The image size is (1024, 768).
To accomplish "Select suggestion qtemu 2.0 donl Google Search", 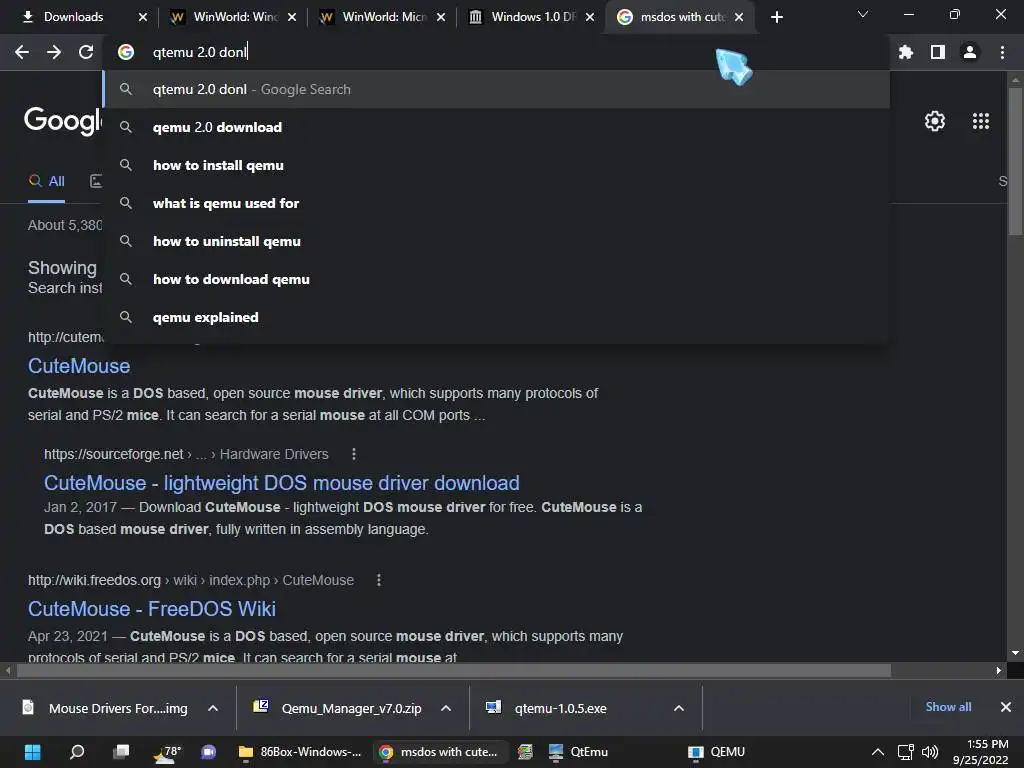I will click(x=496, y=89).
